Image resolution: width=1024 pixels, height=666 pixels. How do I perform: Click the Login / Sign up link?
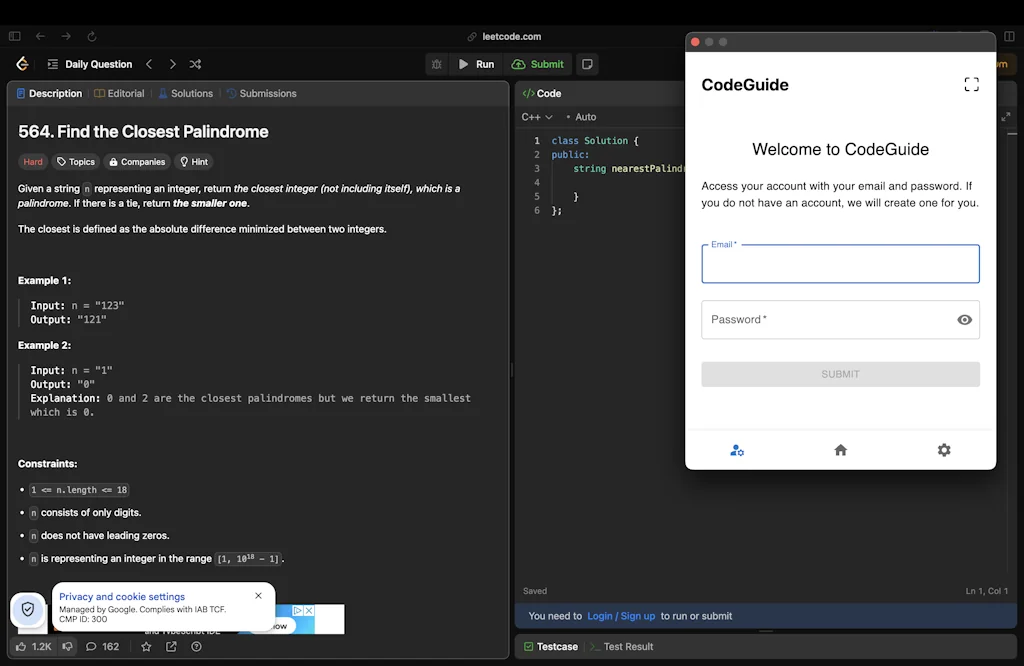pos(621,616)
